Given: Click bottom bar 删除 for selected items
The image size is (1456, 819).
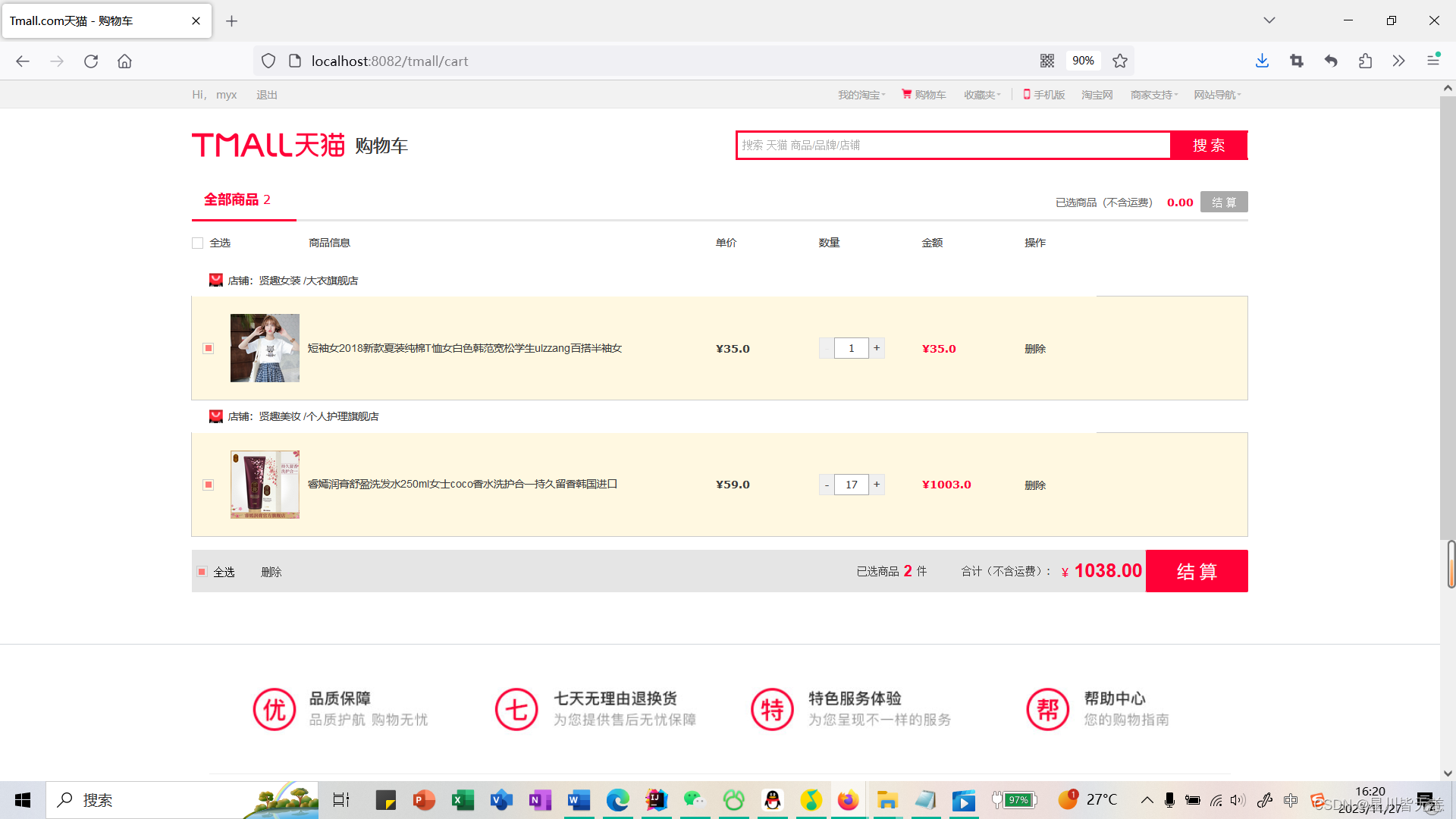Looking at the screenshot, I should pyautogui.click(x=271, y=572).
